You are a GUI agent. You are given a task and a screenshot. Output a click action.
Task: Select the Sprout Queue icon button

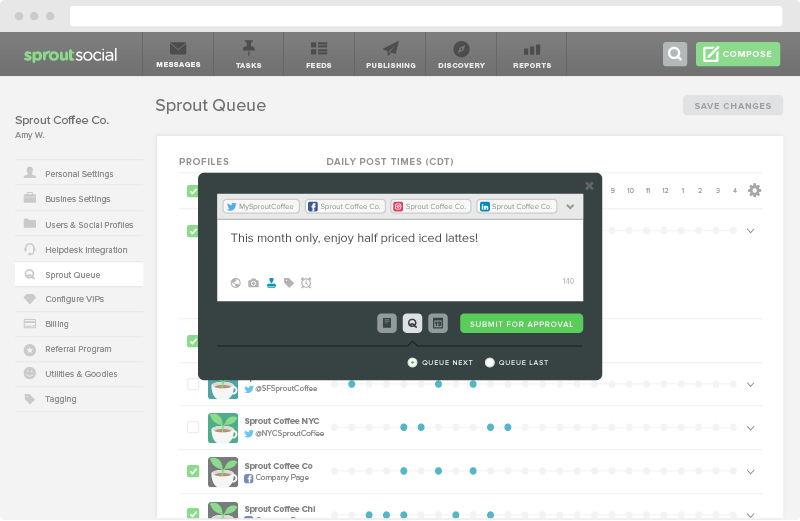click(412, 323)
